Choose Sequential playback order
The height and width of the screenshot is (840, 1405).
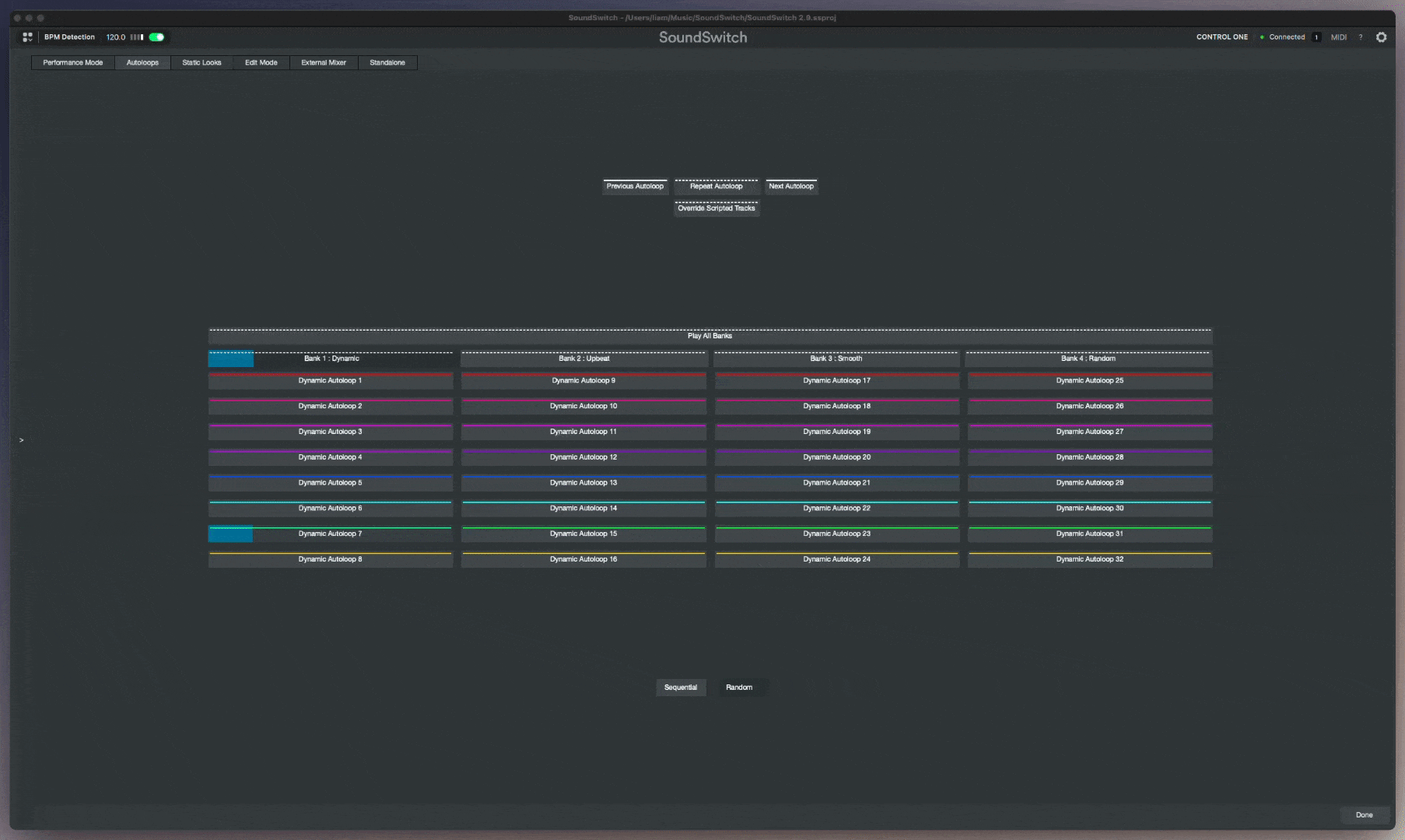(681, 688)
